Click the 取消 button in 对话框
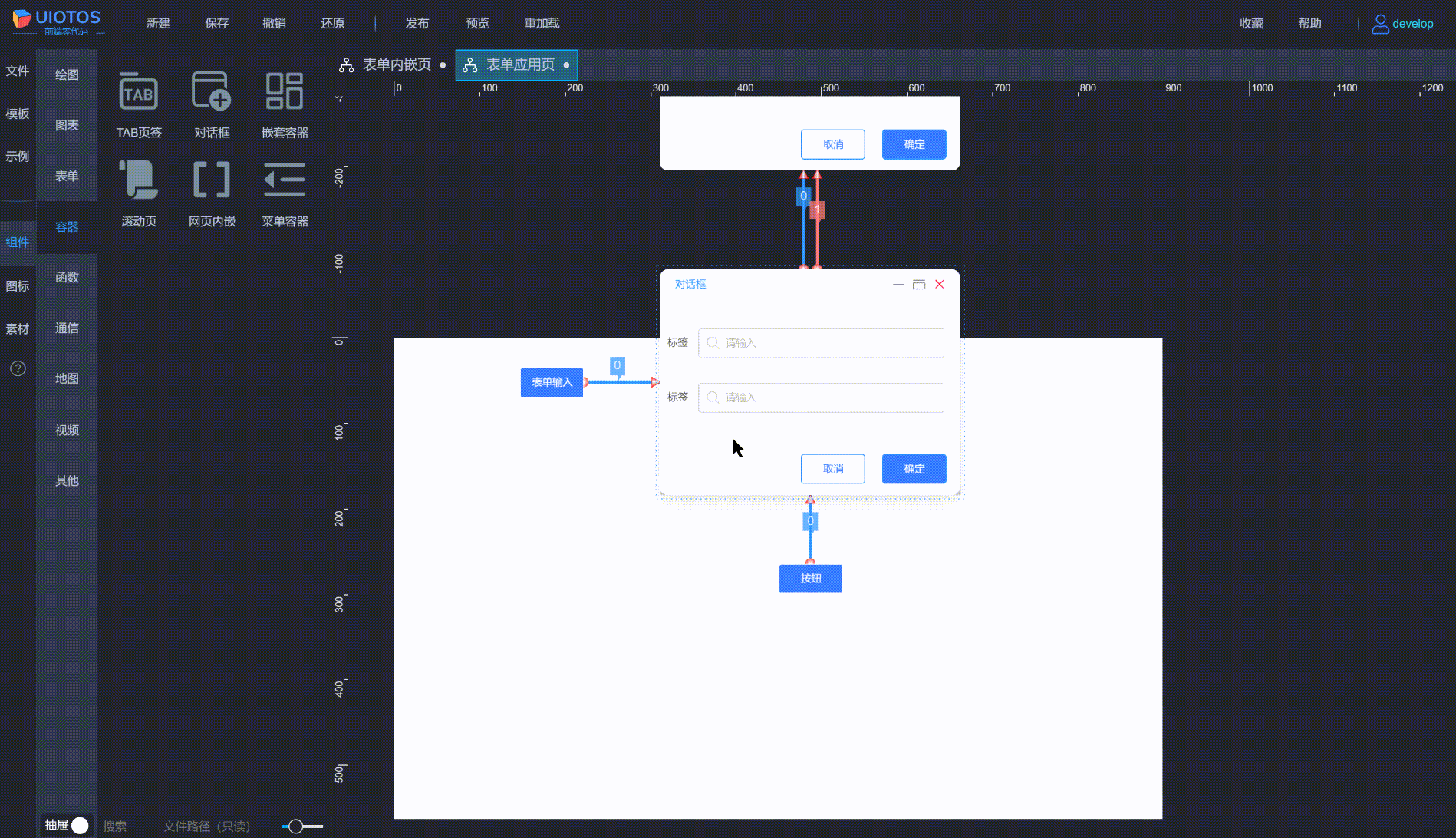1456x838 pixels. [x=832, y=469]
